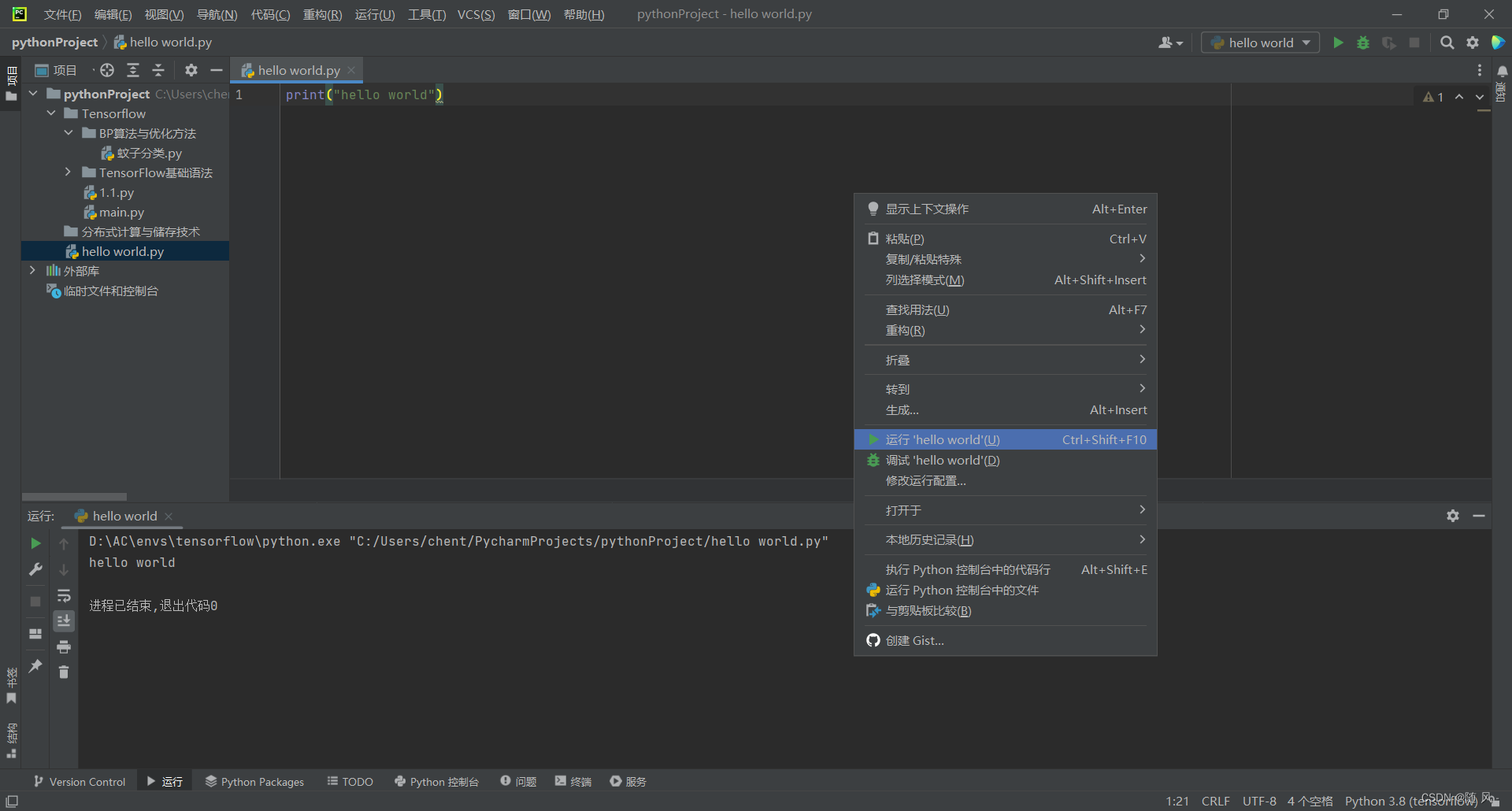Open the hello world run configuration dropdown
The height and width of the screenshot is (811, 1512).
[1260, 43]
